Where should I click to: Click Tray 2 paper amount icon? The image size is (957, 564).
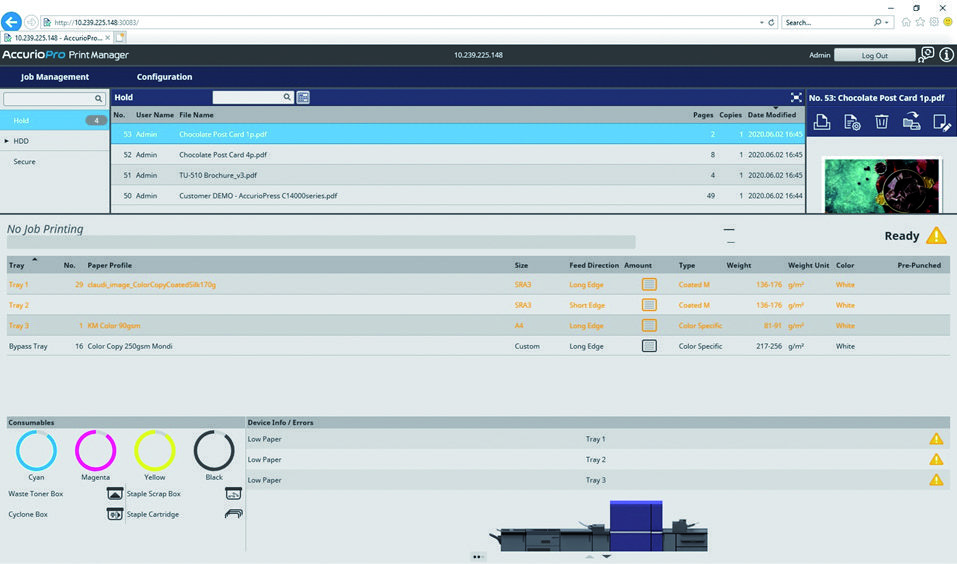click(x=649, y=305)
